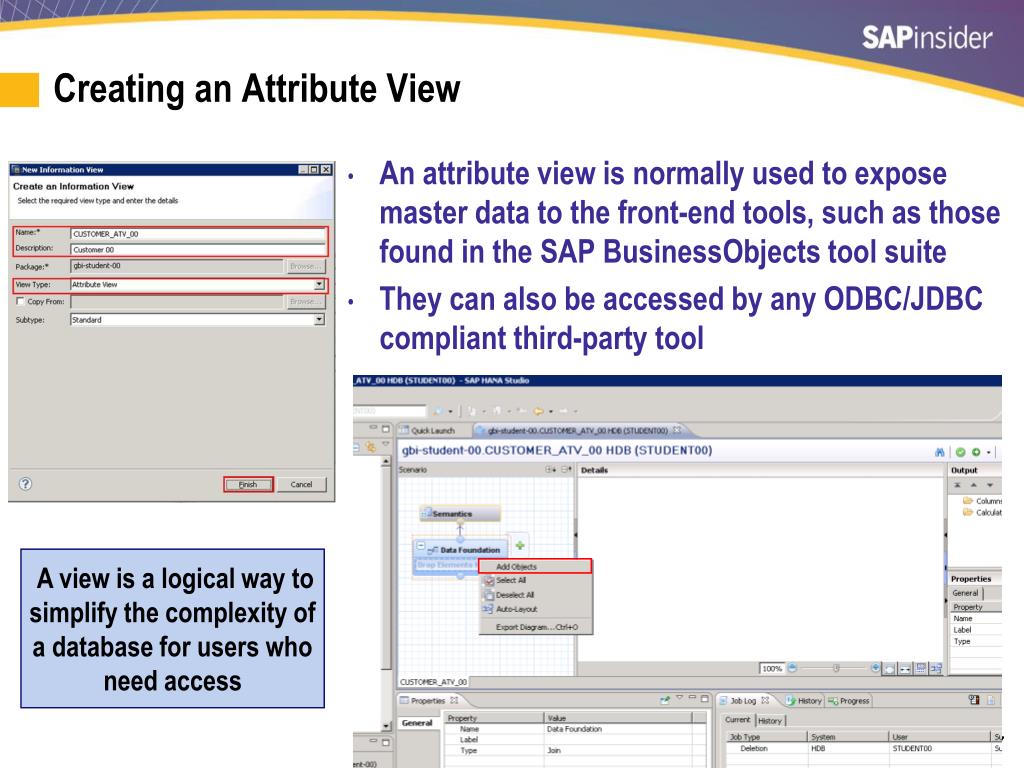
Task: Choose Select All from the context menu
Action: coord(536,580)
